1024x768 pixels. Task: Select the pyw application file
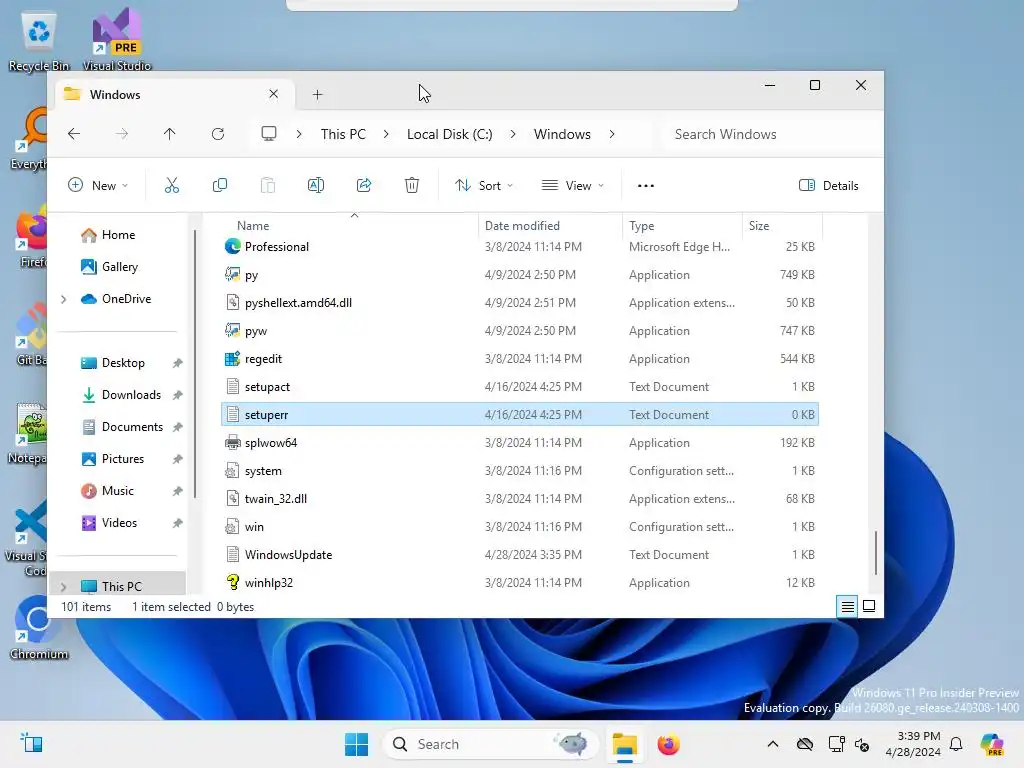coord(520,331)
